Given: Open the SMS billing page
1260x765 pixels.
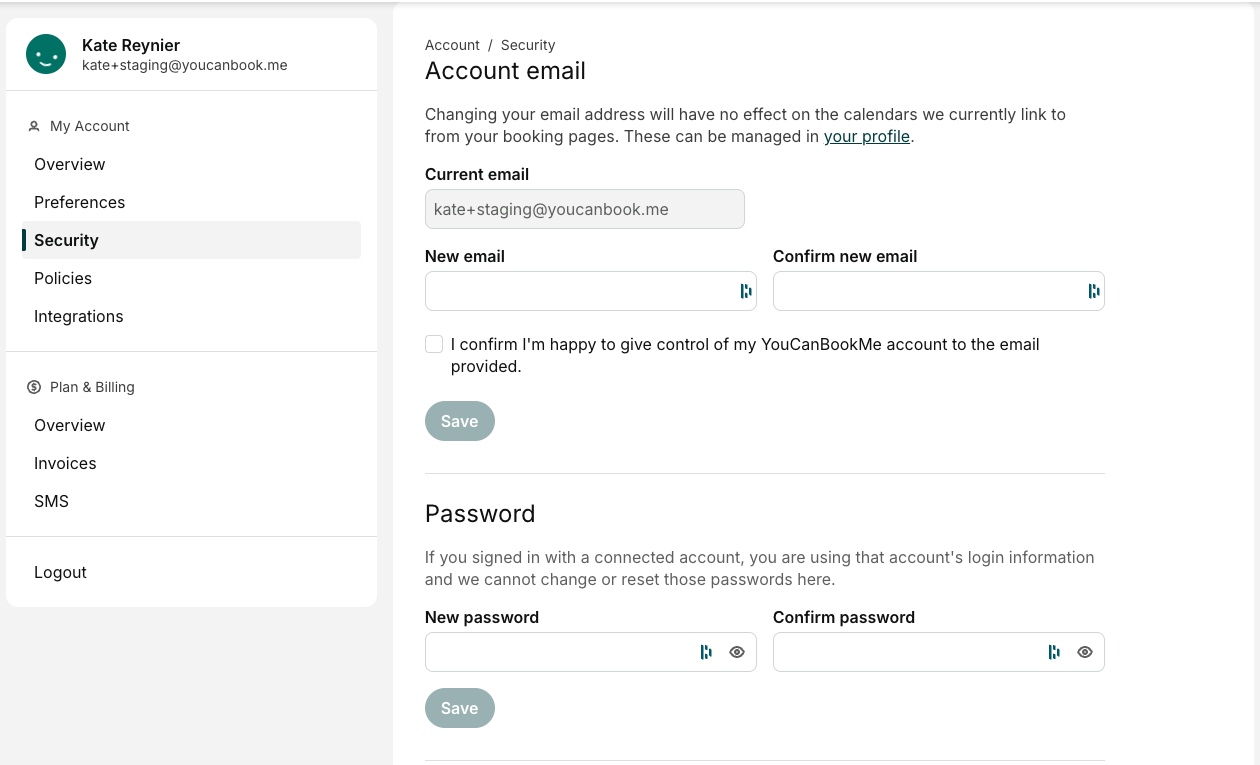Looking at the screenshot, I should 52,501.
